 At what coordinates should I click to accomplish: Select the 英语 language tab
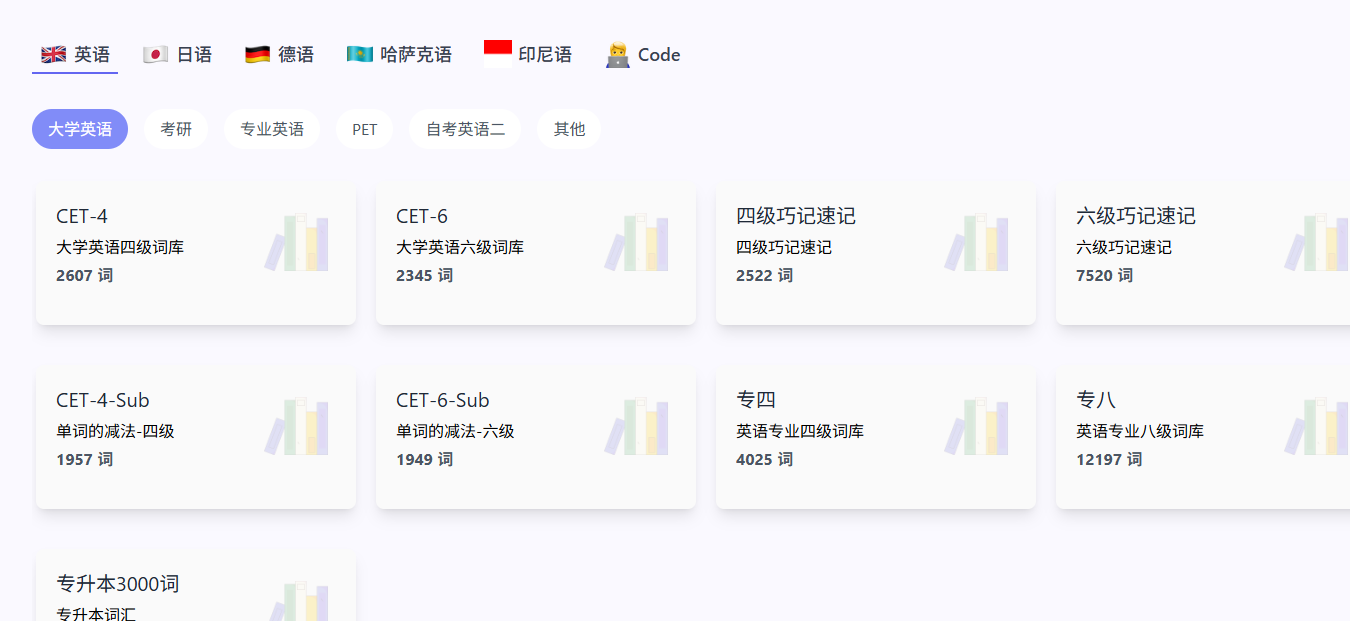pyautogui.click(x=75, y=55)
